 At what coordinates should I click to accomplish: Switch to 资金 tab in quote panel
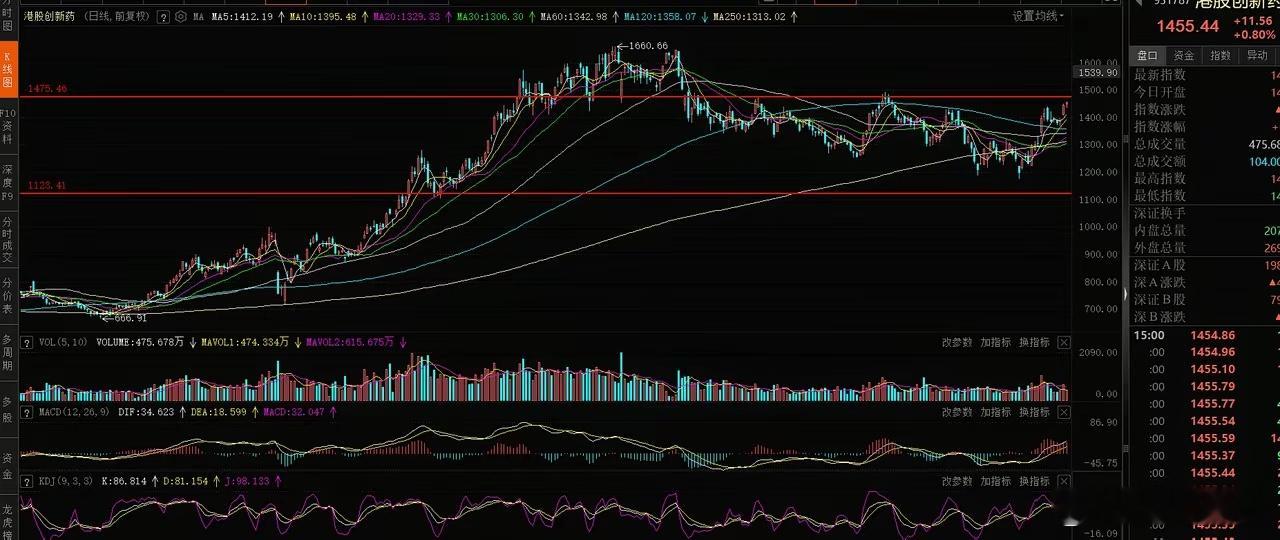(x=1184, y=56)
